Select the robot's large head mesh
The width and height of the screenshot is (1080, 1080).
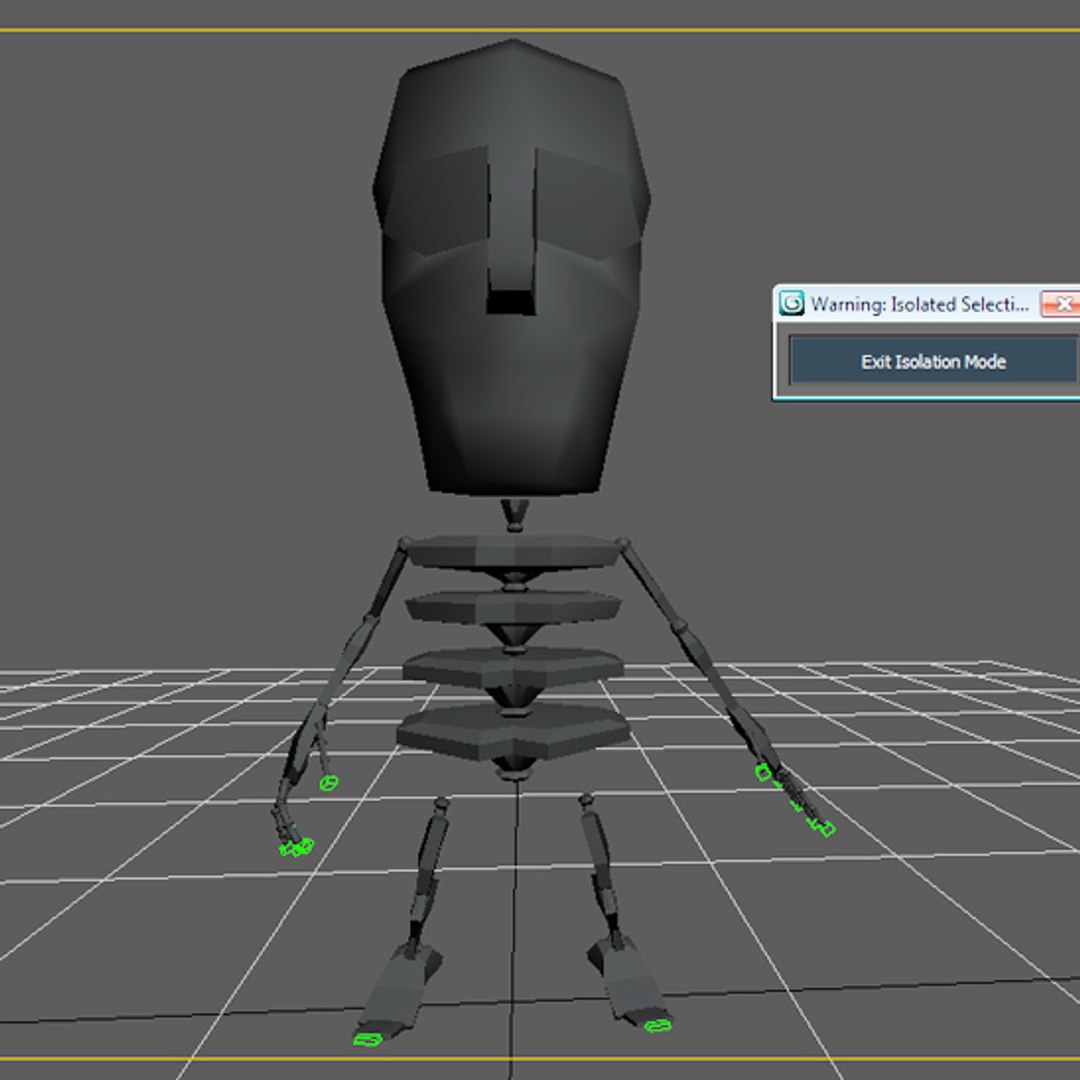pos(512,267)
